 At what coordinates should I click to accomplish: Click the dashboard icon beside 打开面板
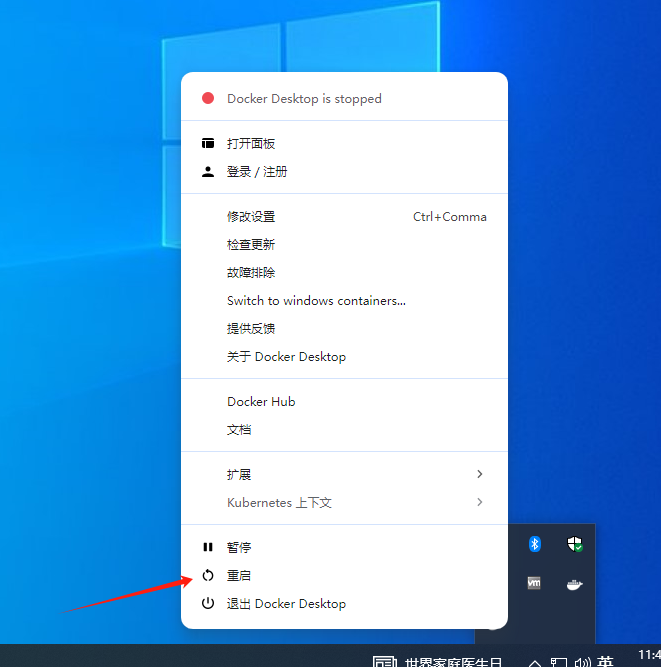(208, 143)
